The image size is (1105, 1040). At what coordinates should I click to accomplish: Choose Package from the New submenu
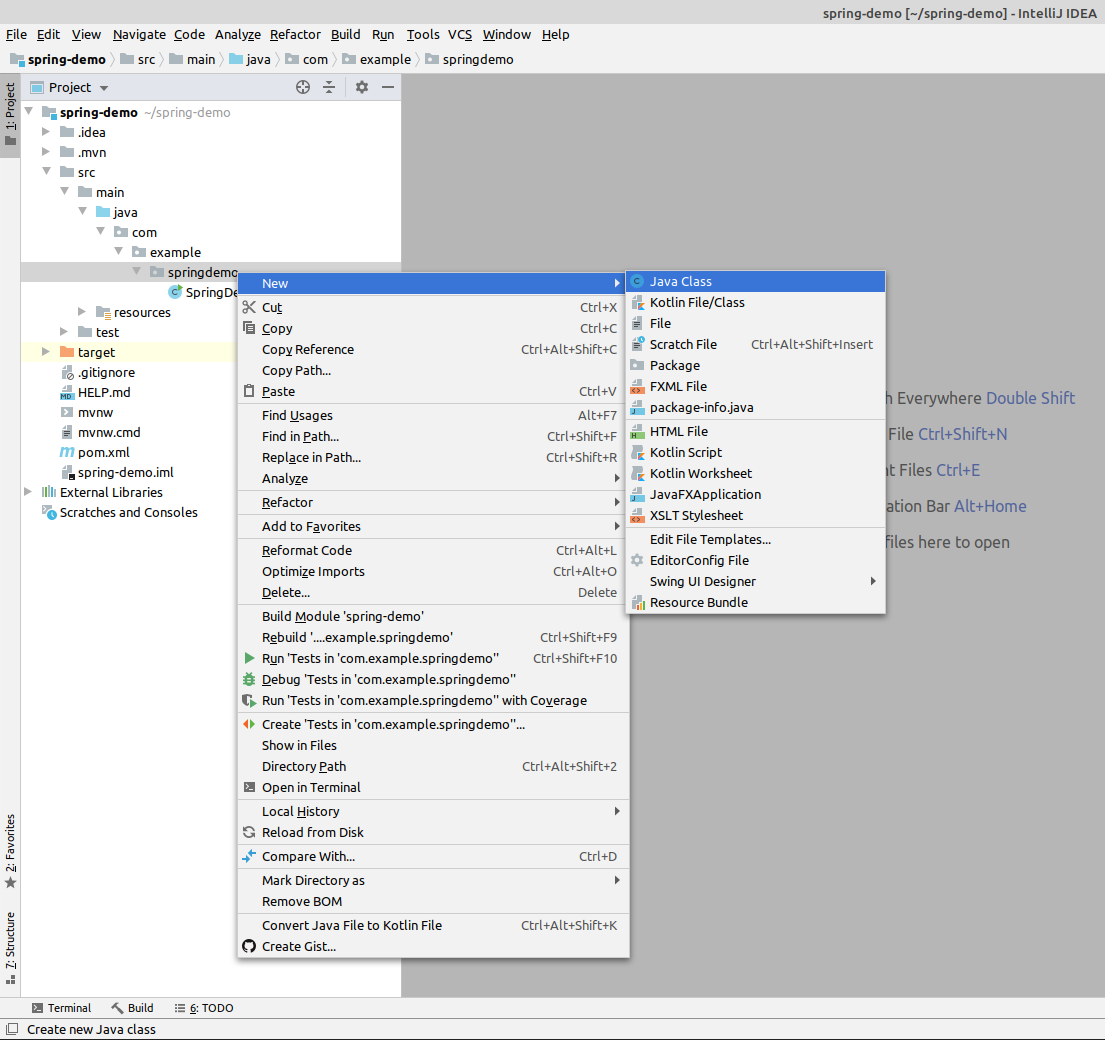pos(755,365)
